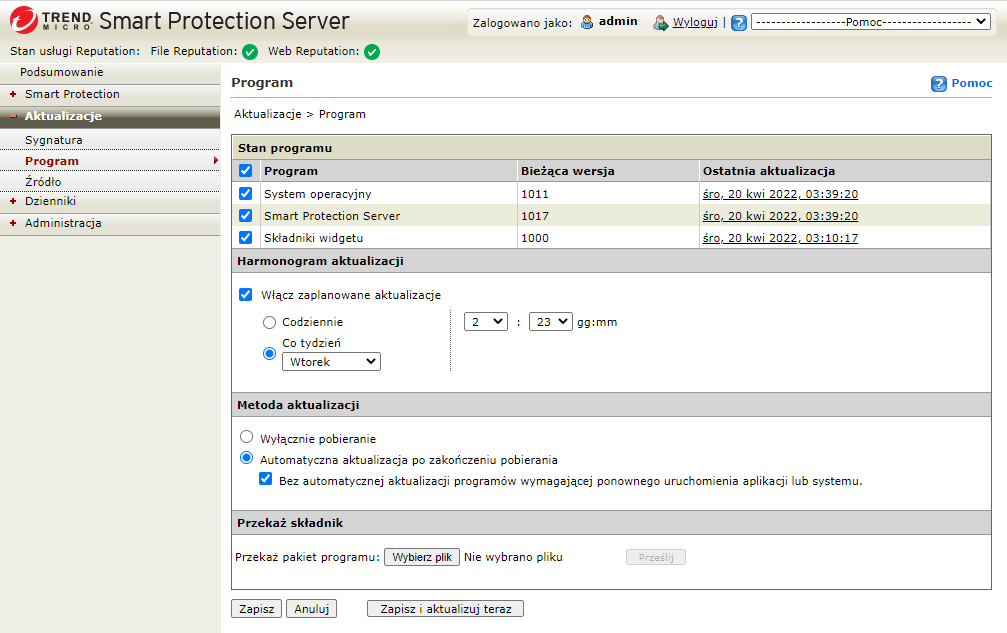Click the blue help icon next to Pomoc link
1007x633 pixels.
pos(939,84)
